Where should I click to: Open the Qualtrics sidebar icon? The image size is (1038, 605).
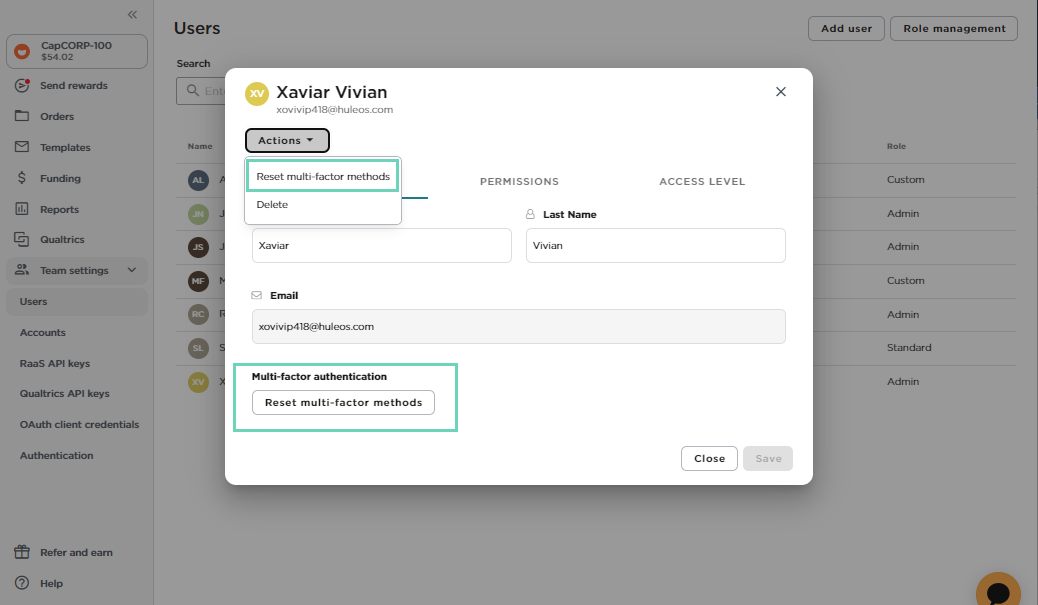click(22, 240)
